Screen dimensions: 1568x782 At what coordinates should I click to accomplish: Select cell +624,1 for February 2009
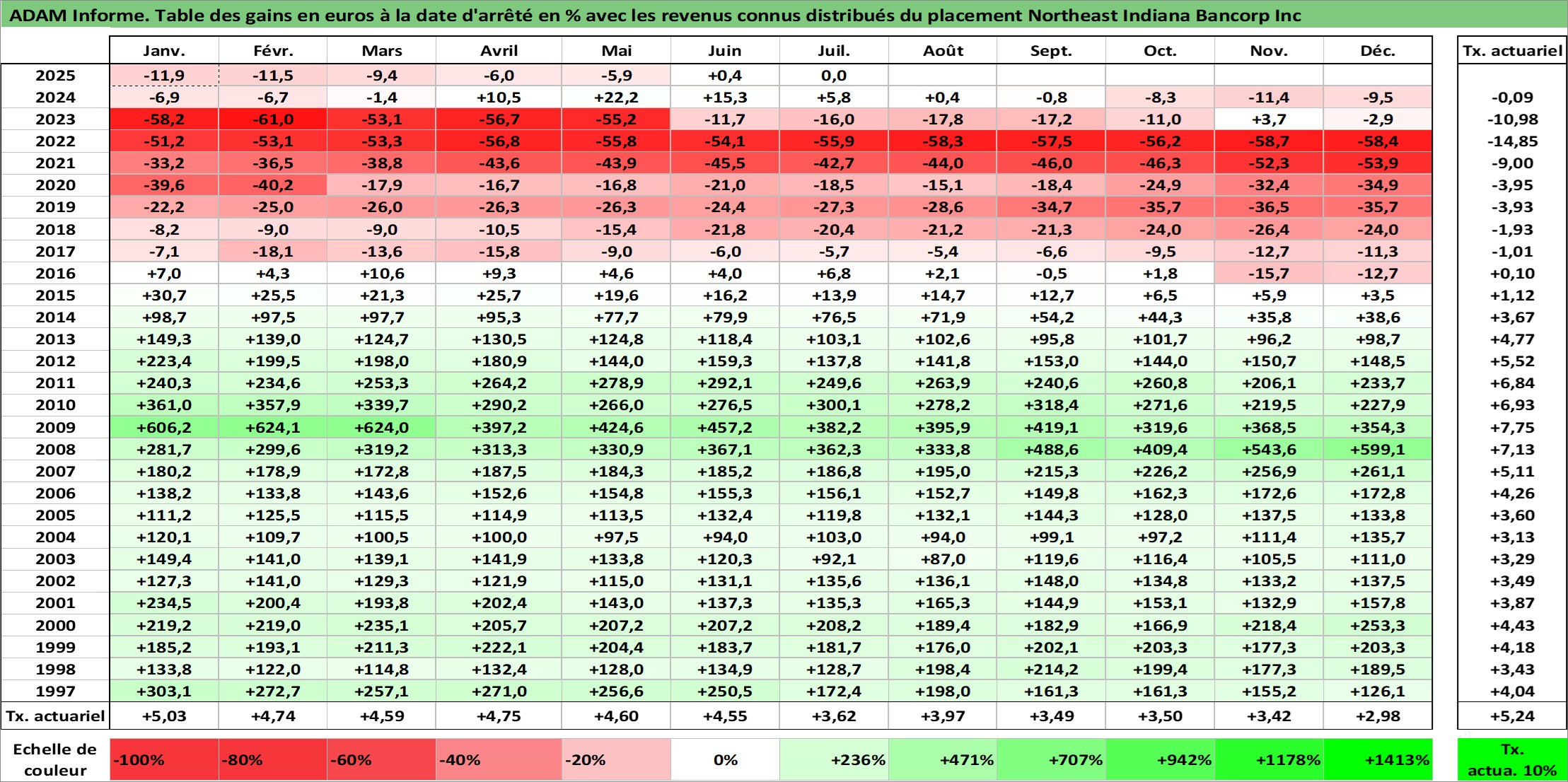(x=273, y=428)
